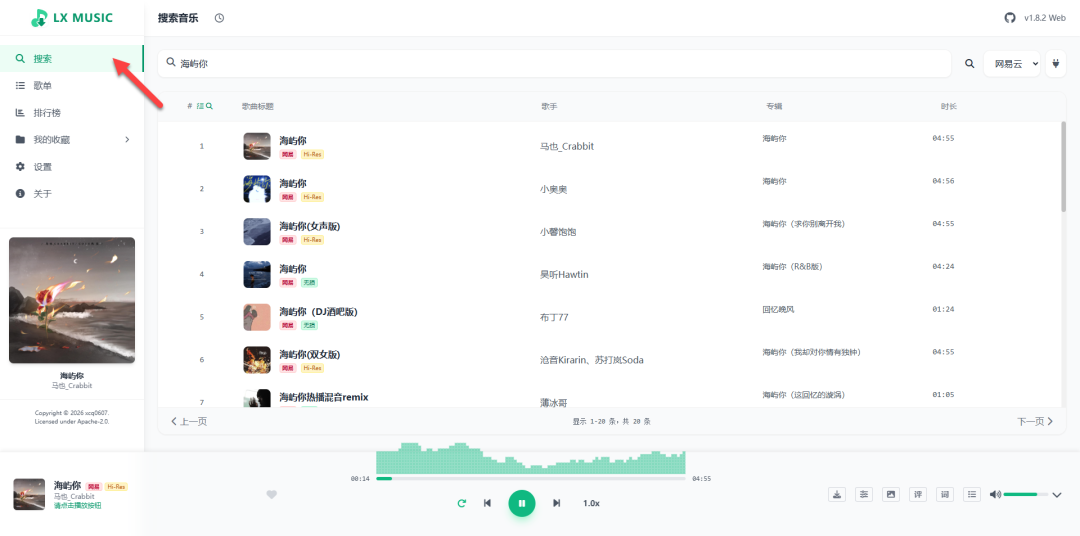Toggle the loop mode refresh icon
1080x536 pixels.
pyautogui.click(x=461, y=503)
